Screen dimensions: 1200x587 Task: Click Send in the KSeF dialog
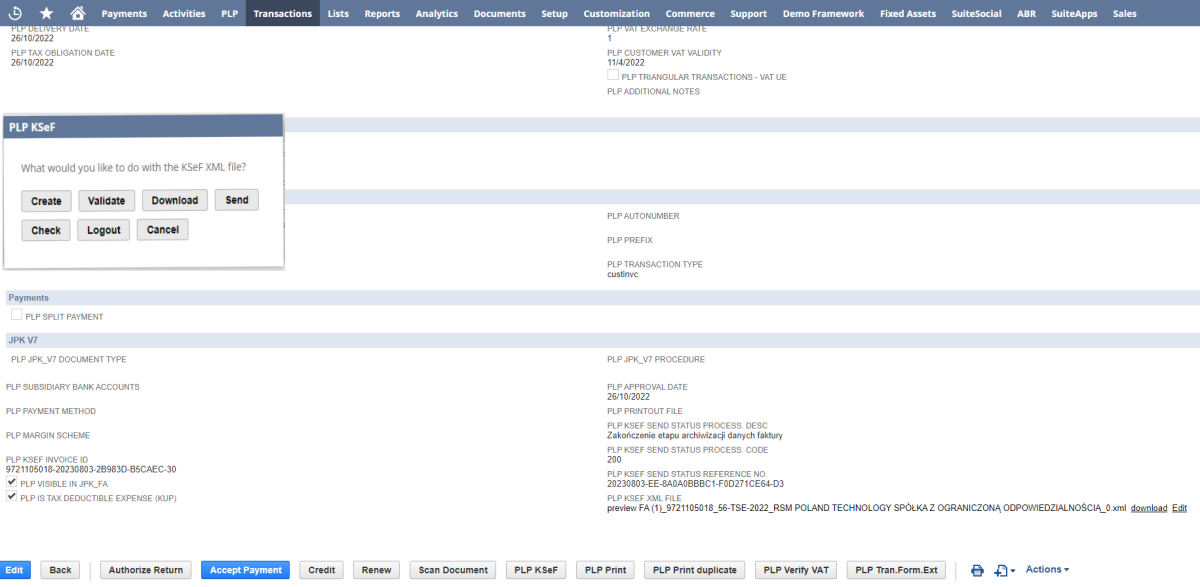(x=237, y=200)
